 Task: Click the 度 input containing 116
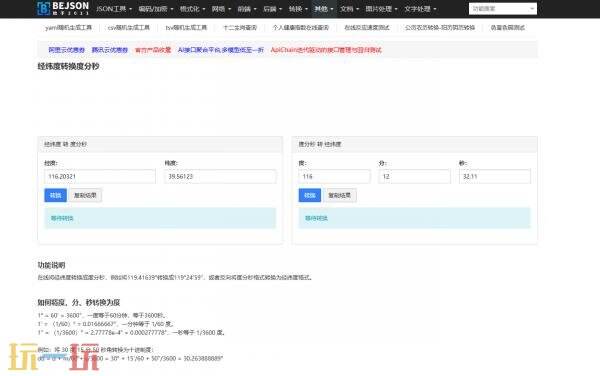pyautogui.click(x=334, y=176)
